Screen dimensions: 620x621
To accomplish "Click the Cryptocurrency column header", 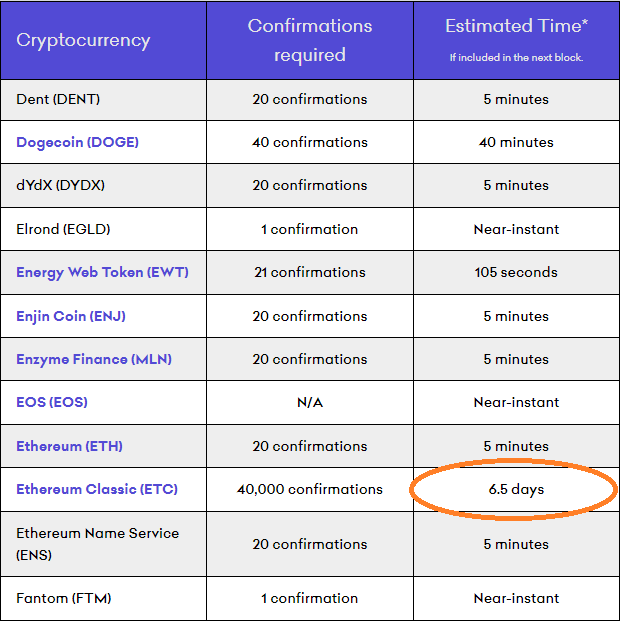I will coord(83,40).
